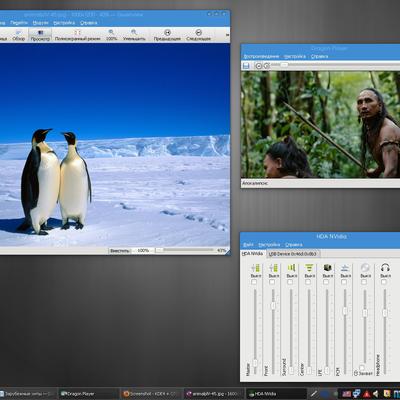The width and height of the screenshot is (400, 400).
Task: Click the Dragon Player seek slider
Action: tap(335, 65)
